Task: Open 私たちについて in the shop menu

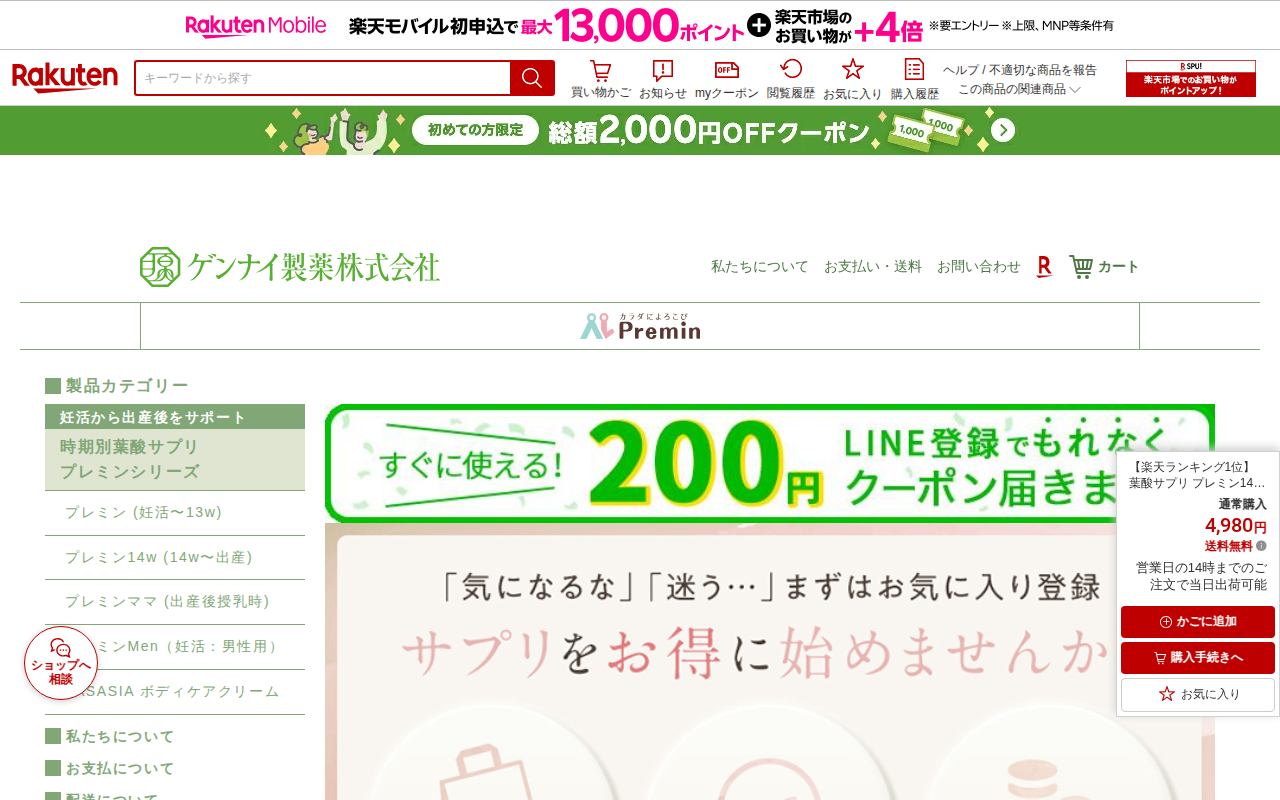Action: tap(759, 266)
